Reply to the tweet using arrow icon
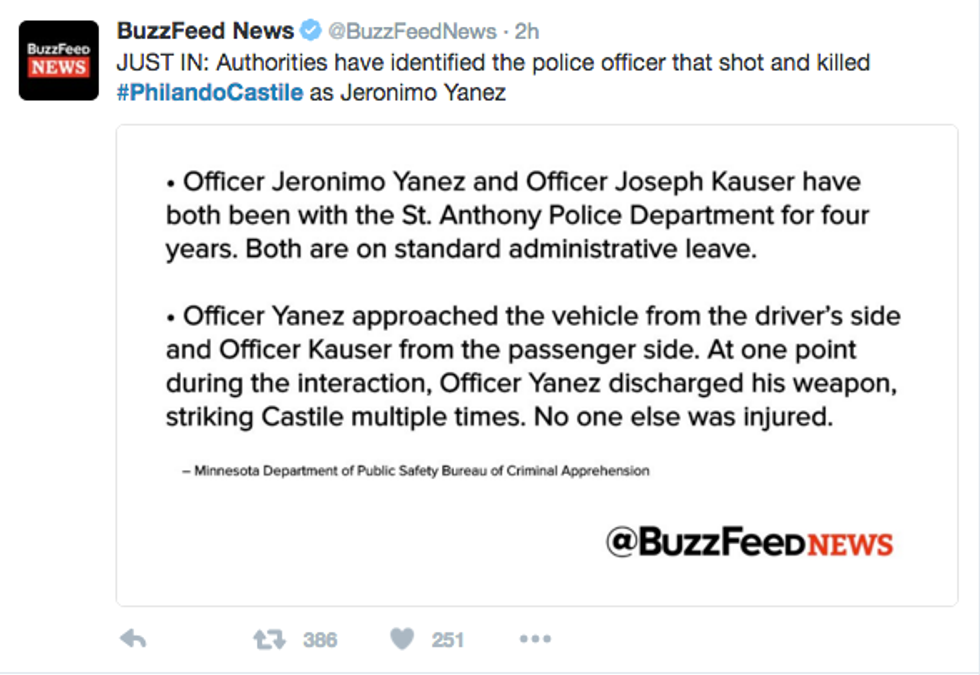The height and width of the screenshot is (675, 980). (133, 639)
